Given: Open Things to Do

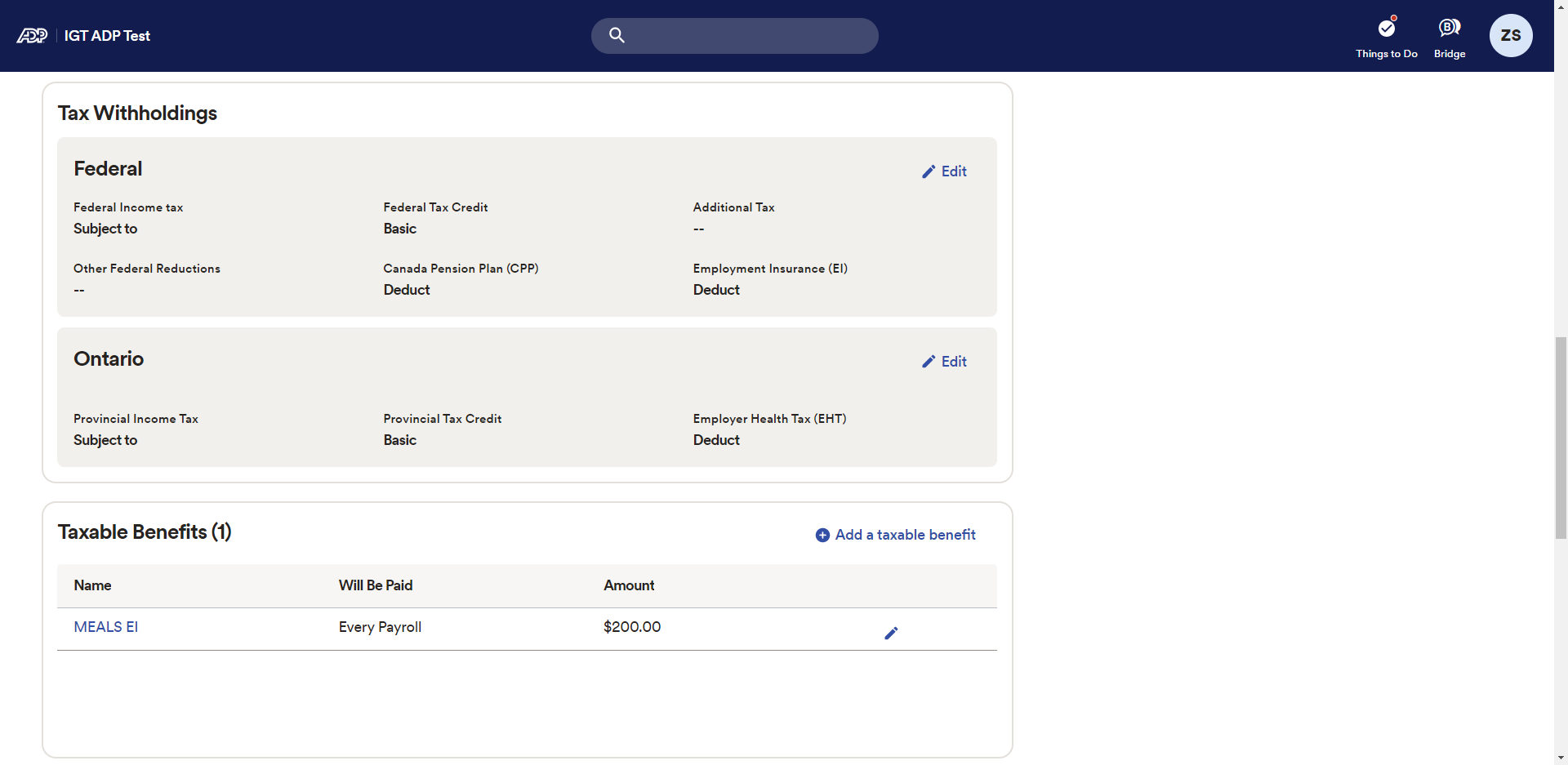Looking at the screenshot, I should [x=1386, y=37].
